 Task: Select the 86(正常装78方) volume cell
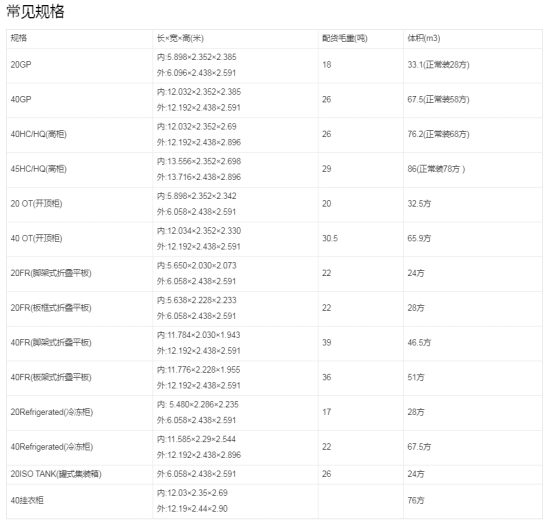[436, 169]
